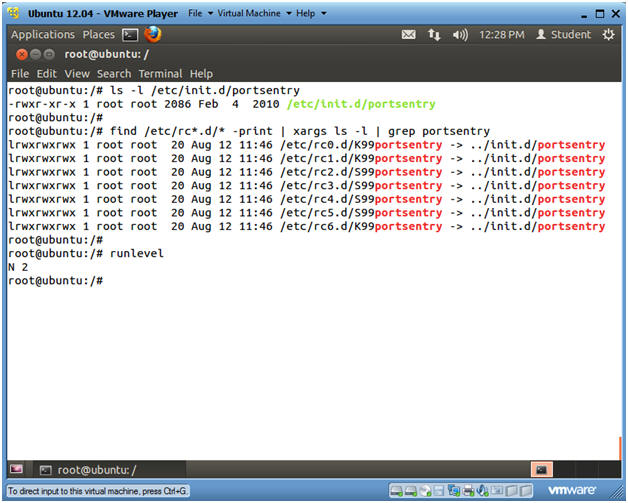Open the Applications menu

point(43,35)
